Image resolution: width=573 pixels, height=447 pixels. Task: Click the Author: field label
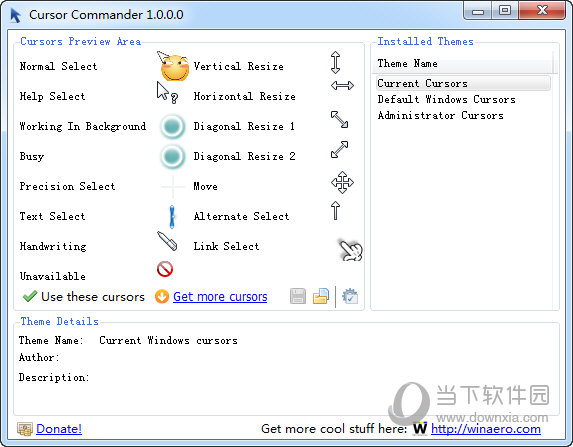(39, 357)
